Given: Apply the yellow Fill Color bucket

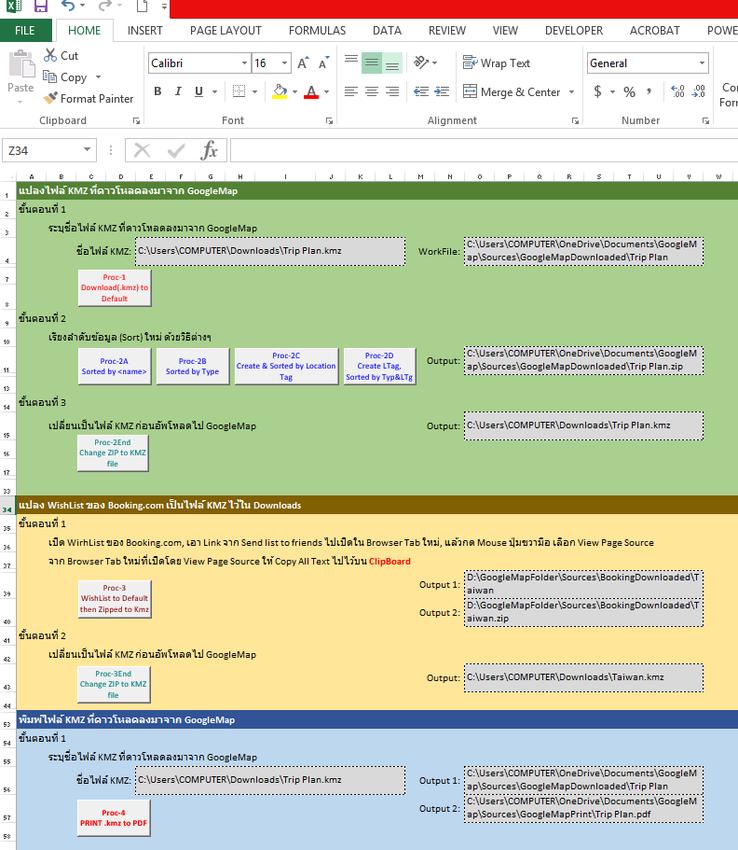Looking at the screenshot, I should tap(280, 91).
